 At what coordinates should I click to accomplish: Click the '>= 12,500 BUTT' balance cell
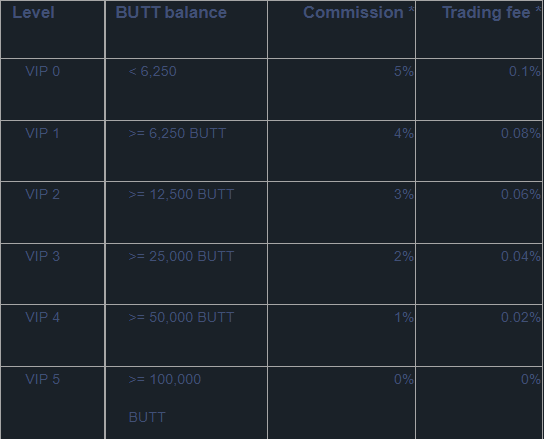coord(186,212)
